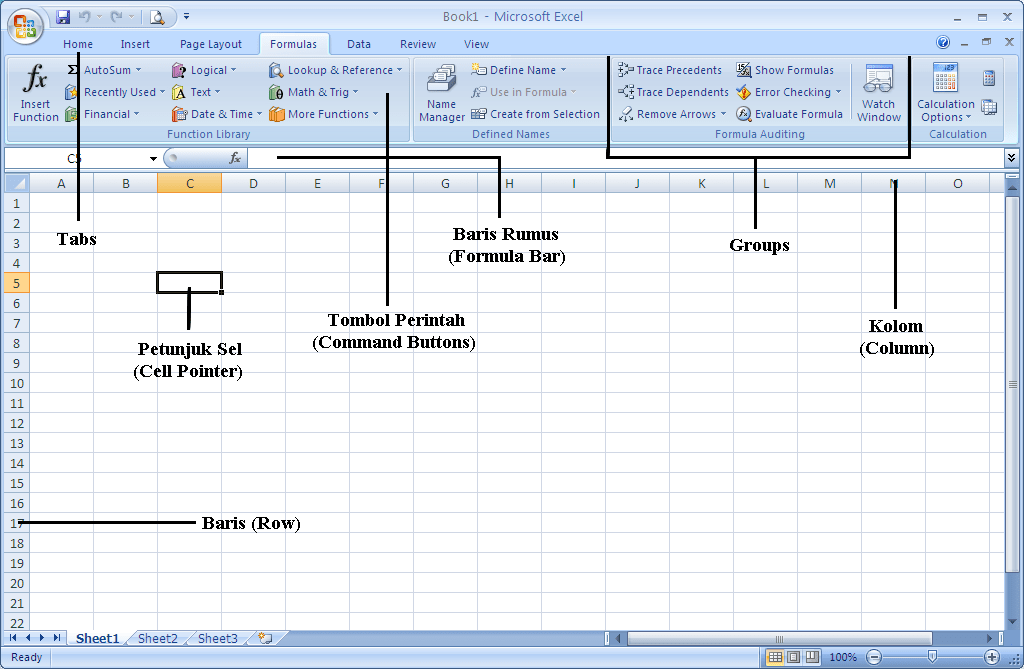The image size is (1024, 669).
Task: Switch to Page Layout view in status bar
Action: click(x=793, y=657)
